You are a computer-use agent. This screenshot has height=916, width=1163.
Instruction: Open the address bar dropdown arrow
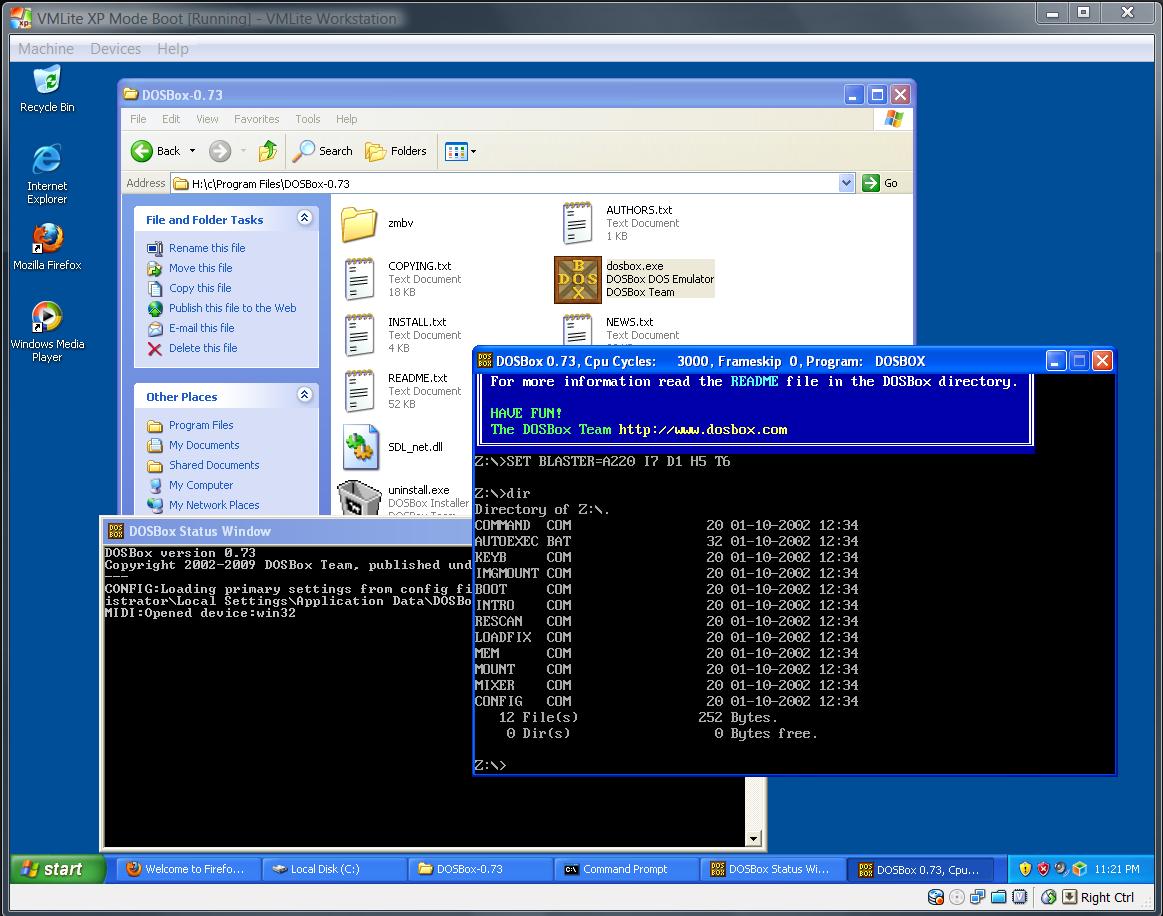[846, 183]
